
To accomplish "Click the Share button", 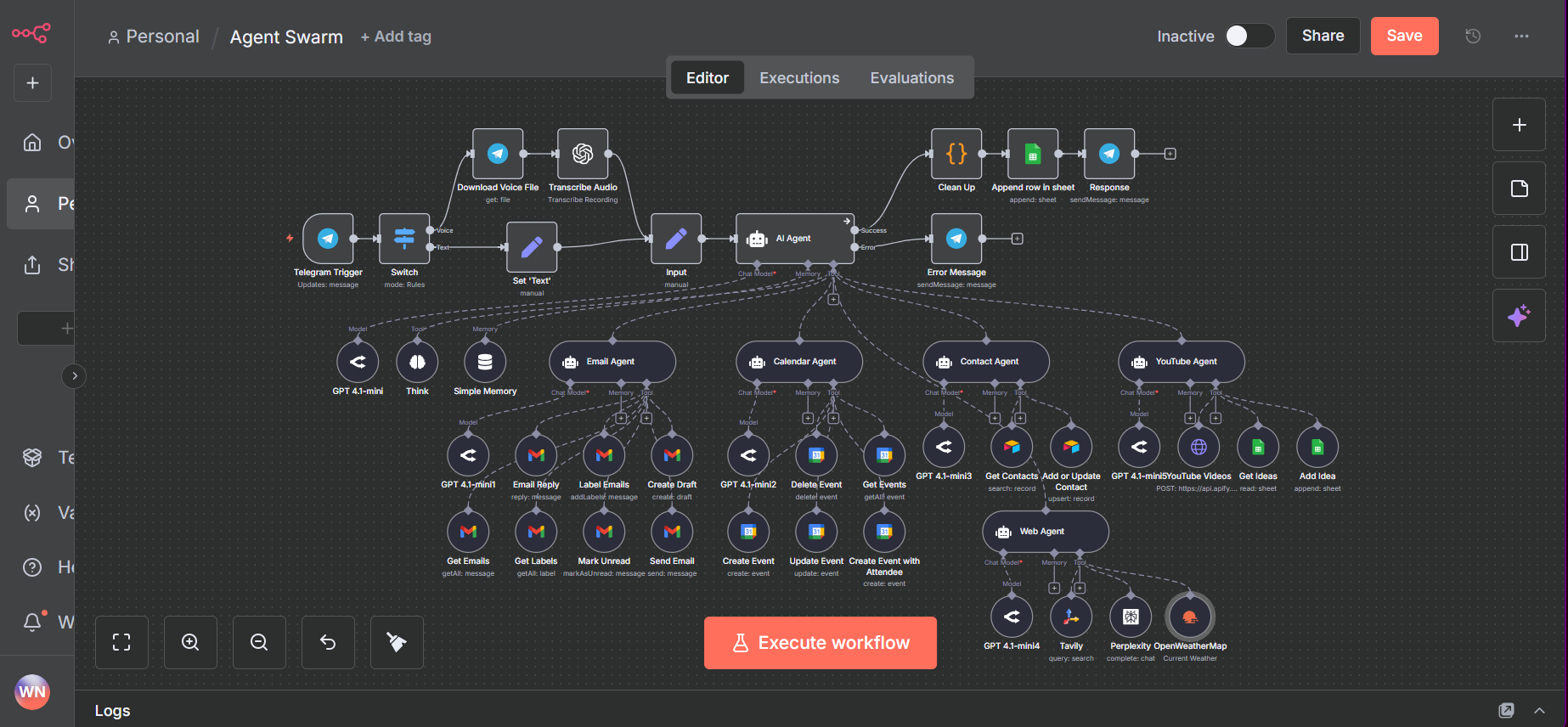I will (1323, 36).
